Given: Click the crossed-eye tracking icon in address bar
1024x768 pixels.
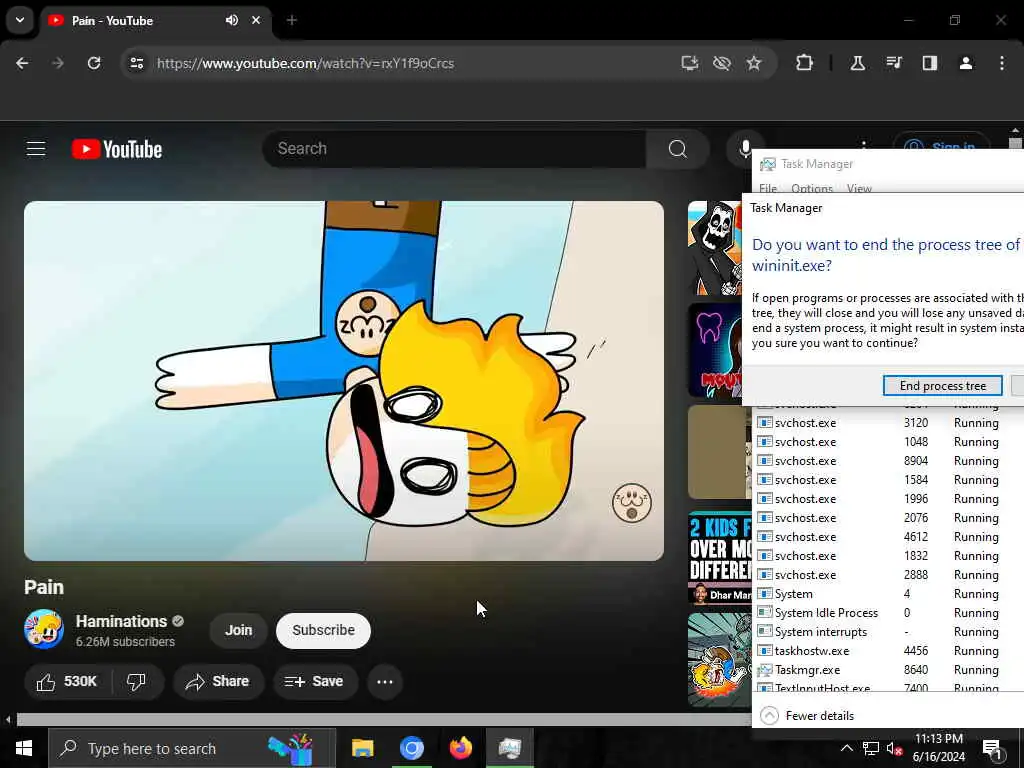Looking at the screenshot, I should click(x=722, y=63).
